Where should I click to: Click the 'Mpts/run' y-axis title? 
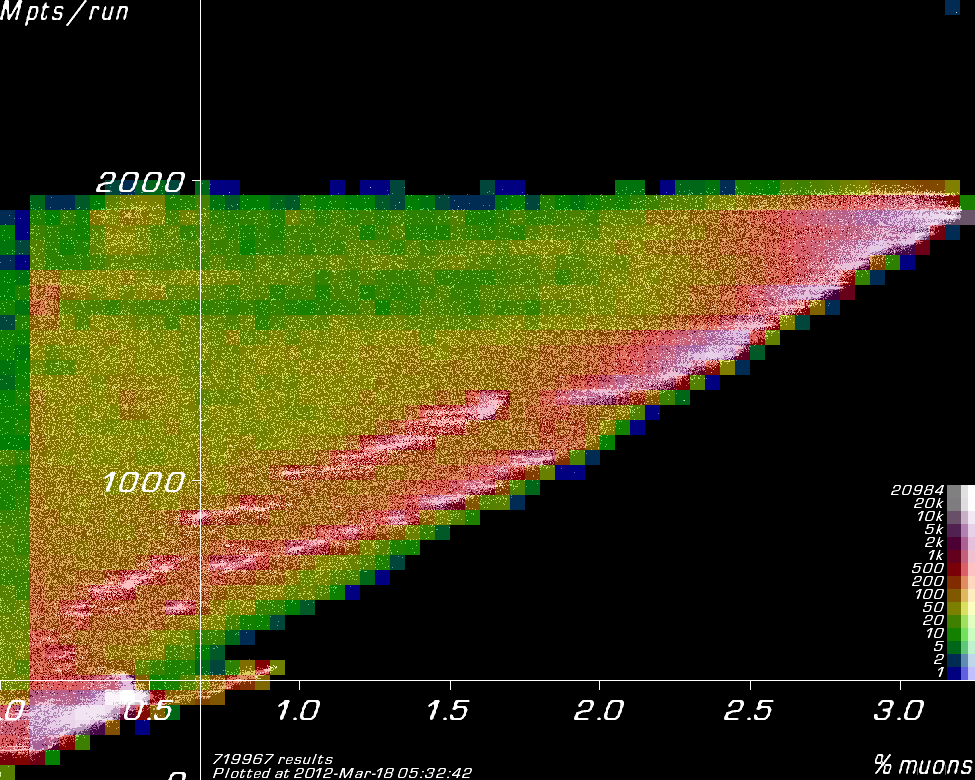pos(65,15)
